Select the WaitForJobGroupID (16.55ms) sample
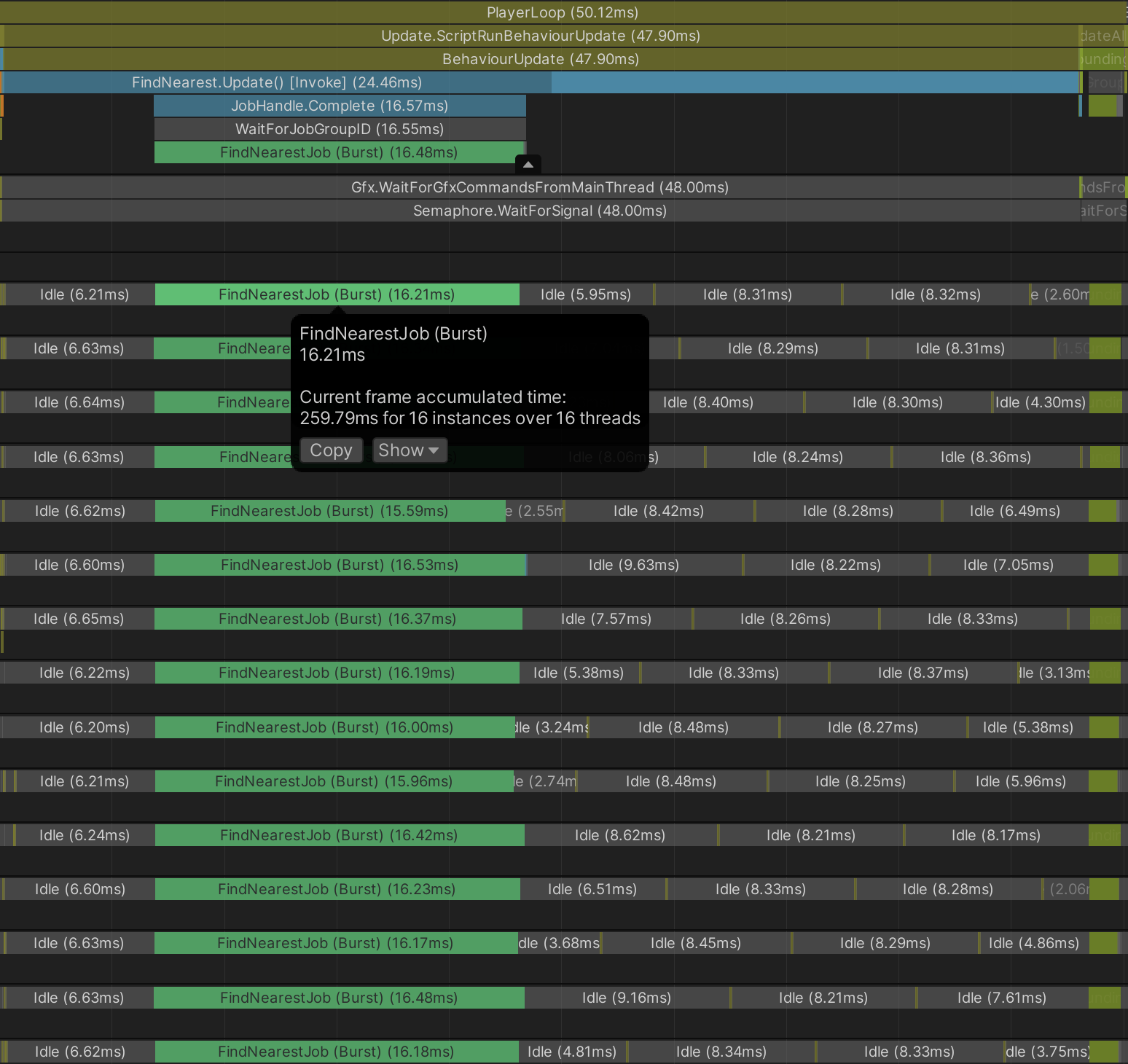 click(x=340, y=129)
